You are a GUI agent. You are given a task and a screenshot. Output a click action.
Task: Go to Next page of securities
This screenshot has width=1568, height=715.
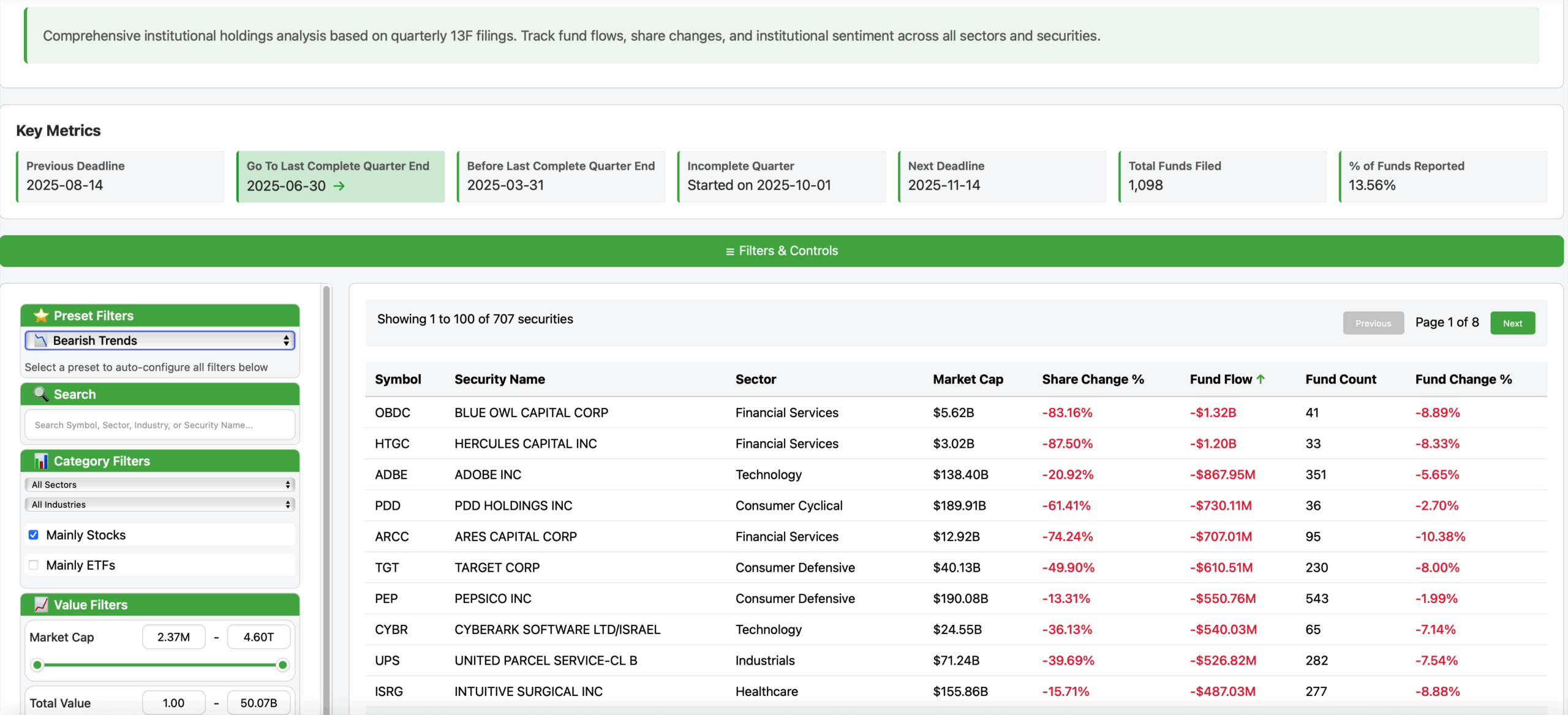[x=1512, y=323]
